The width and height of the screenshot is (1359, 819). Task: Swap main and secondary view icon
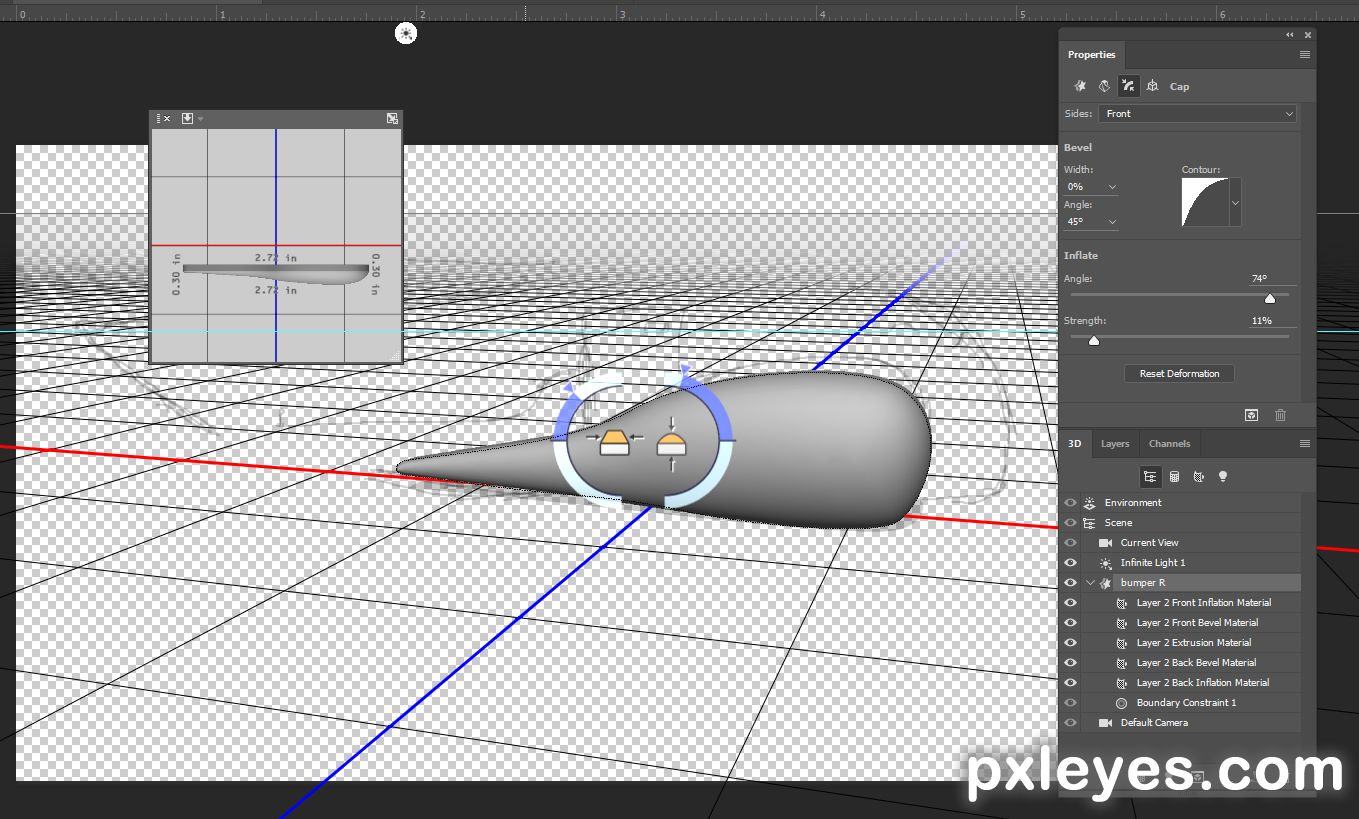coord(392,118)
